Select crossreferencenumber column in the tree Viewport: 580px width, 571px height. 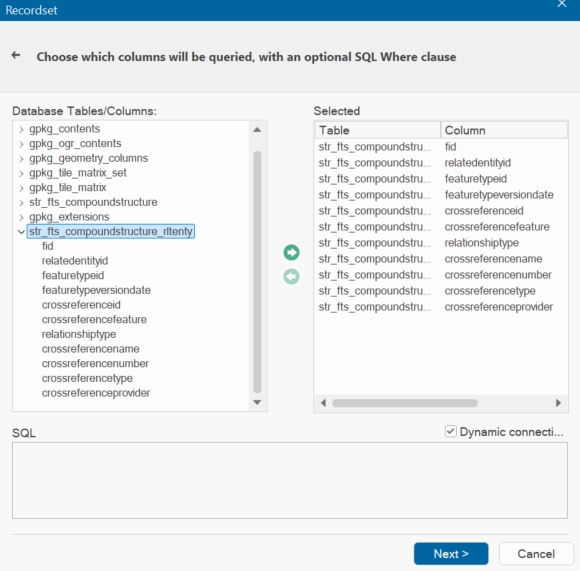coord(95,364)
